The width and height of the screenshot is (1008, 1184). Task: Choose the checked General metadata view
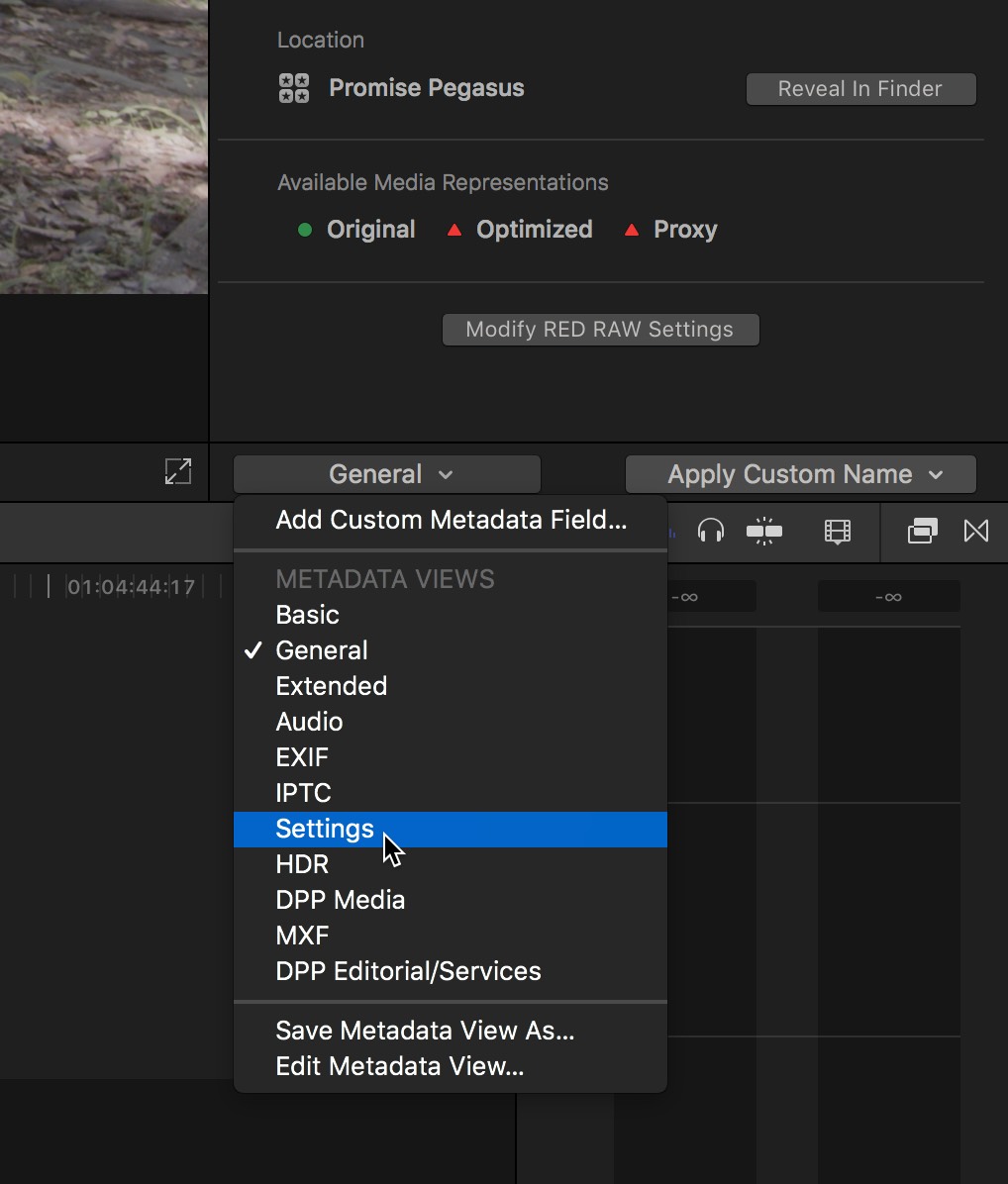pyautogui.click(x=322, y=650)
